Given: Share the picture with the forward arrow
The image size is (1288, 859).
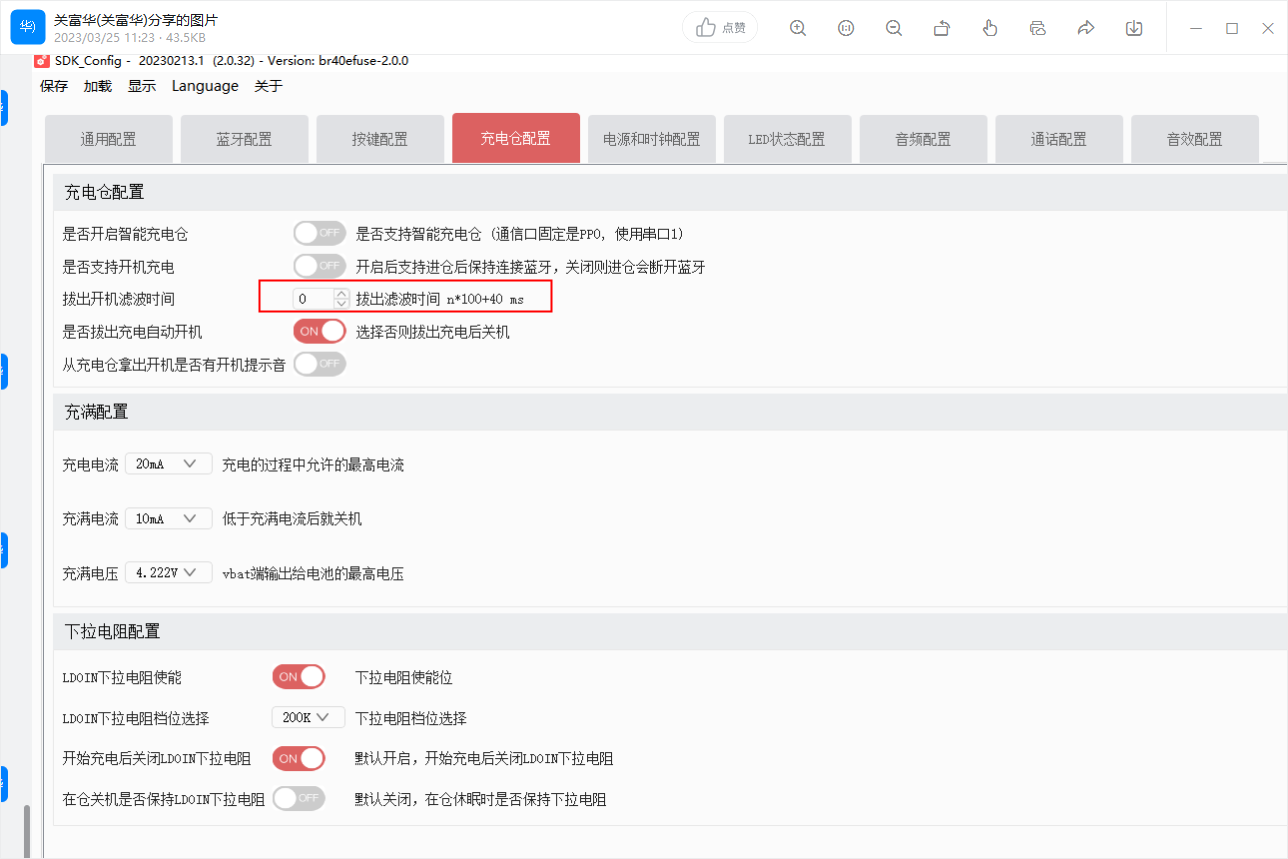Looking at the screenshot, I should pyautogui.click(x=1086, y=28).
